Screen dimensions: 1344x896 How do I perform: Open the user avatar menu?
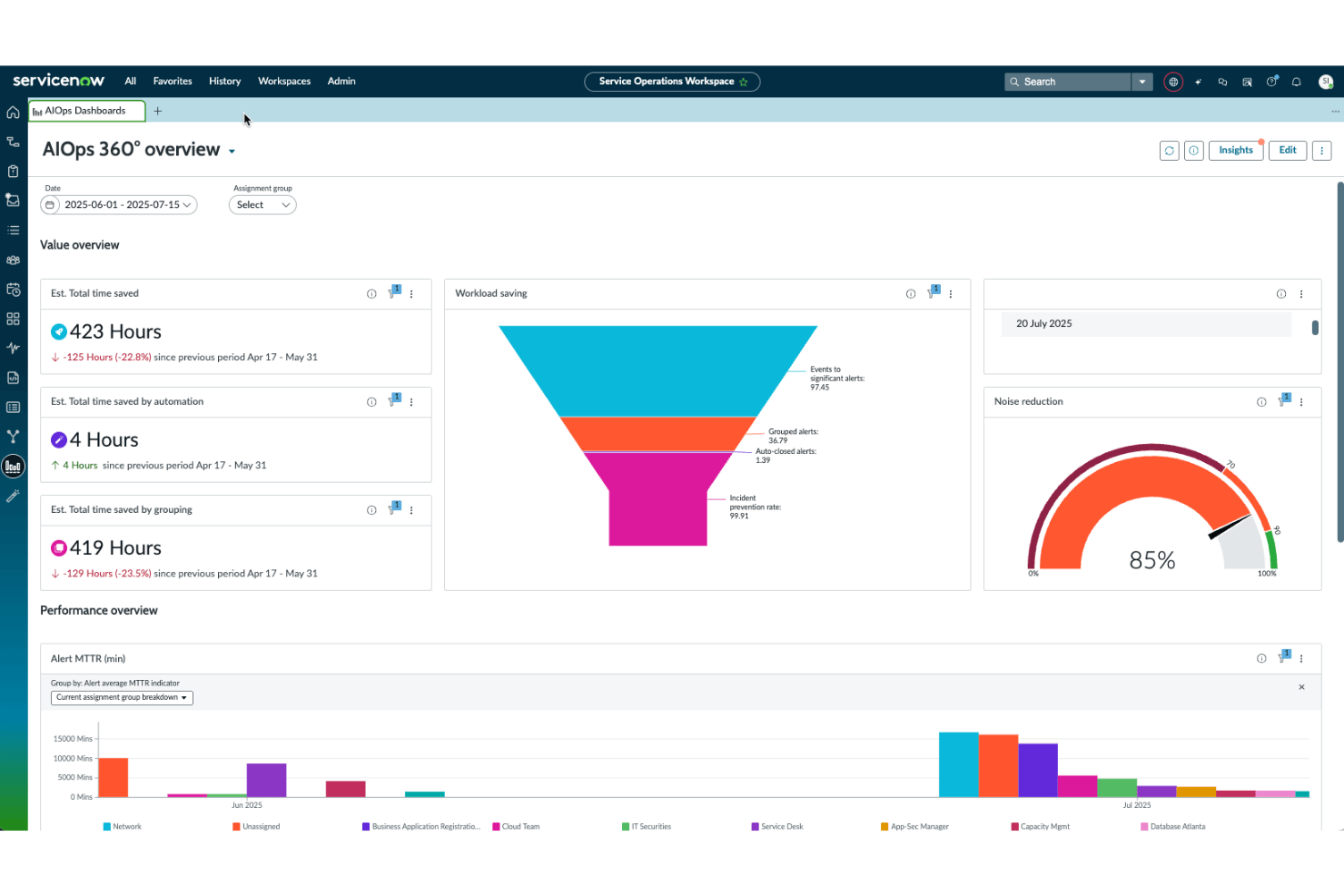pos(1326,82)
